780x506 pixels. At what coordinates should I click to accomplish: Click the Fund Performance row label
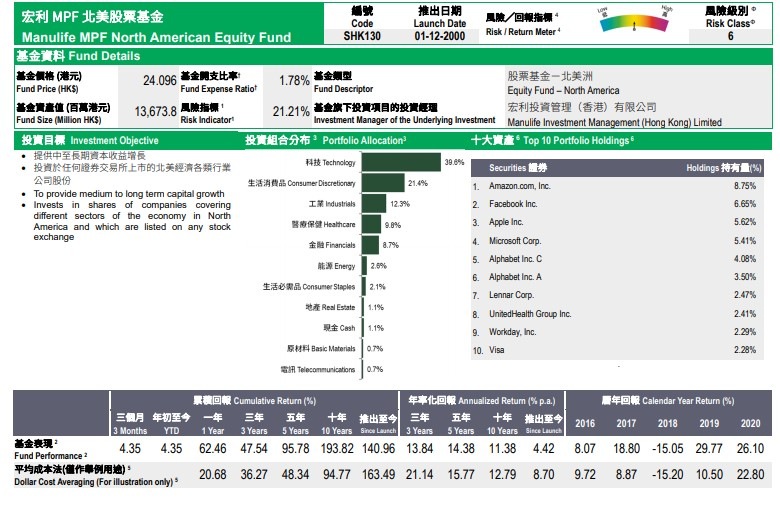point(51,449)
